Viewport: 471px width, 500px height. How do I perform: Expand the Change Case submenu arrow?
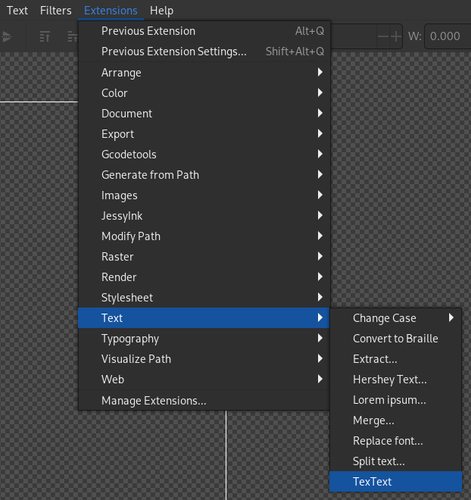[x=451, y=318]
